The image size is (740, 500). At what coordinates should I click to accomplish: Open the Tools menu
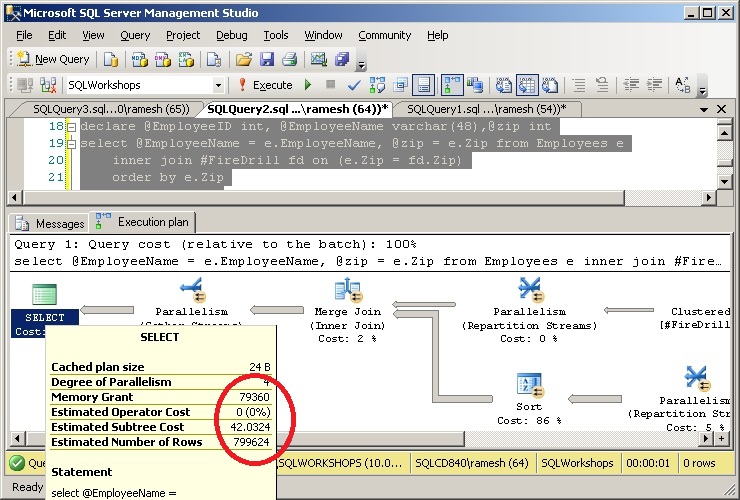[x=276, y=35]
